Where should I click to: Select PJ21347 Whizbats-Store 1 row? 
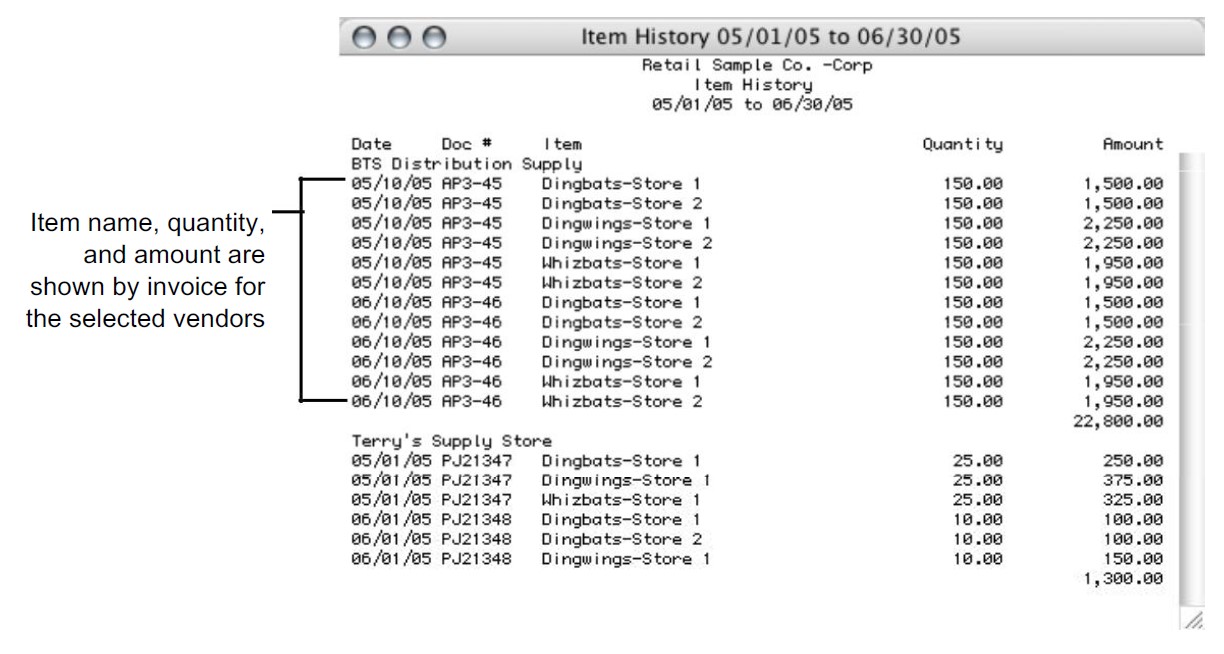(757, 500)
